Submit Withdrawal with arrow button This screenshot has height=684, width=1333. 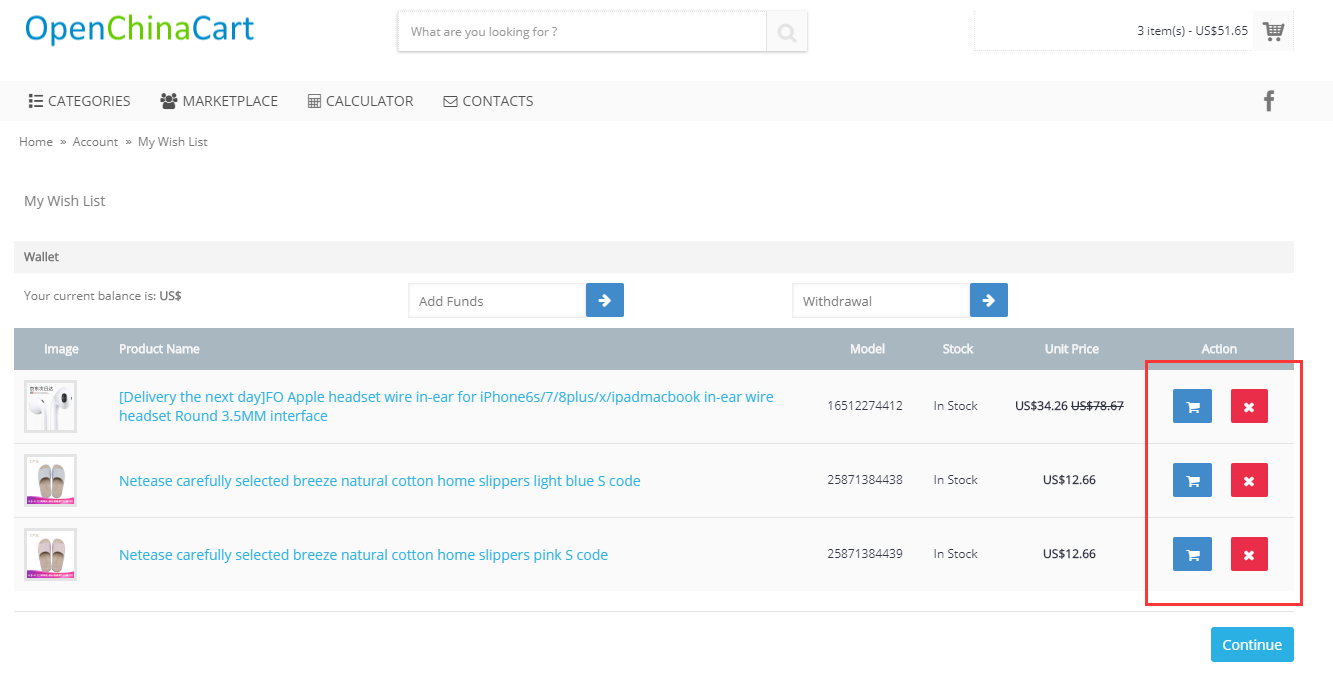989,300
